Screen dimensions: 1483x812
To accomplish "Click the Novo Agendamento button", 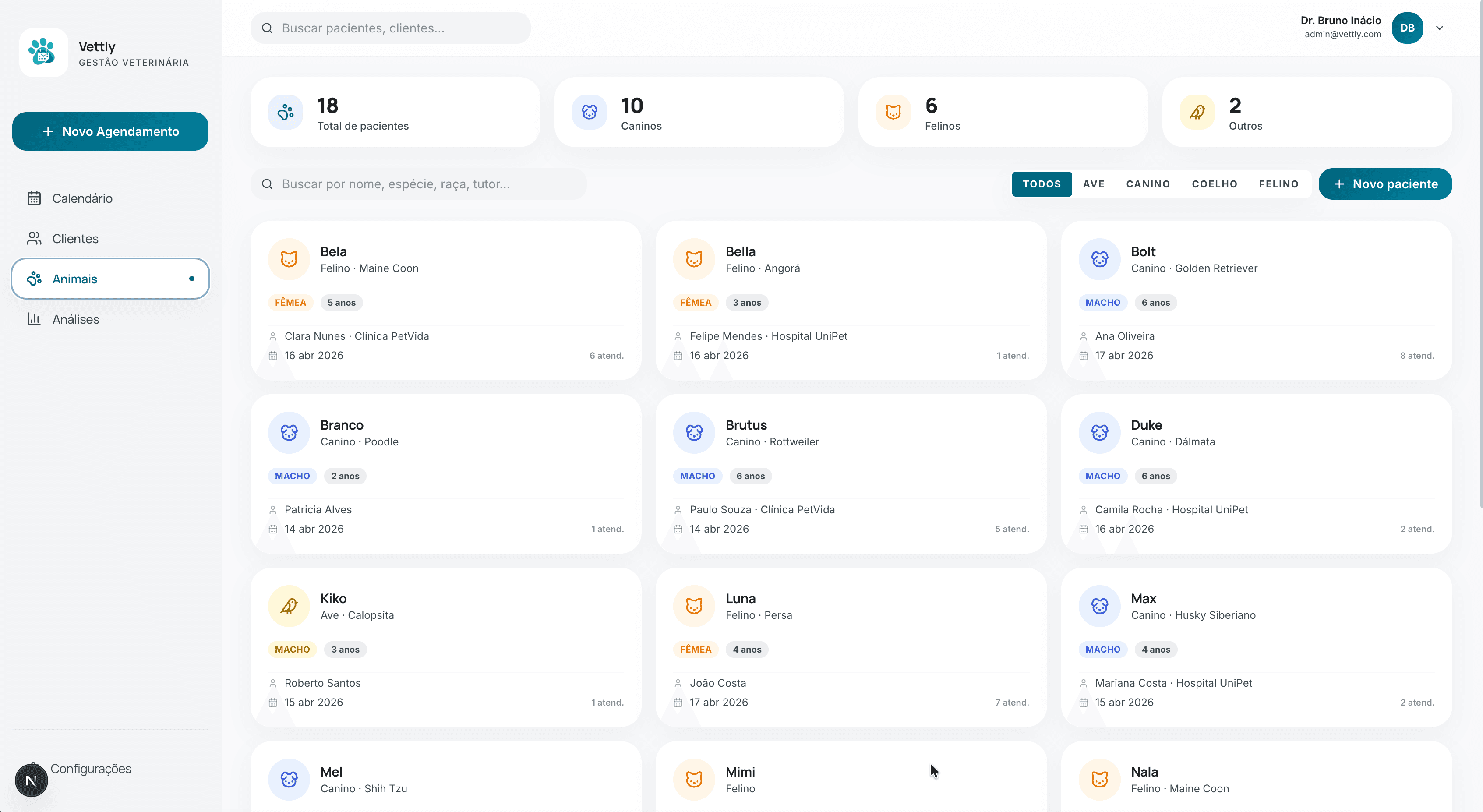I will [x=110, y=131].
